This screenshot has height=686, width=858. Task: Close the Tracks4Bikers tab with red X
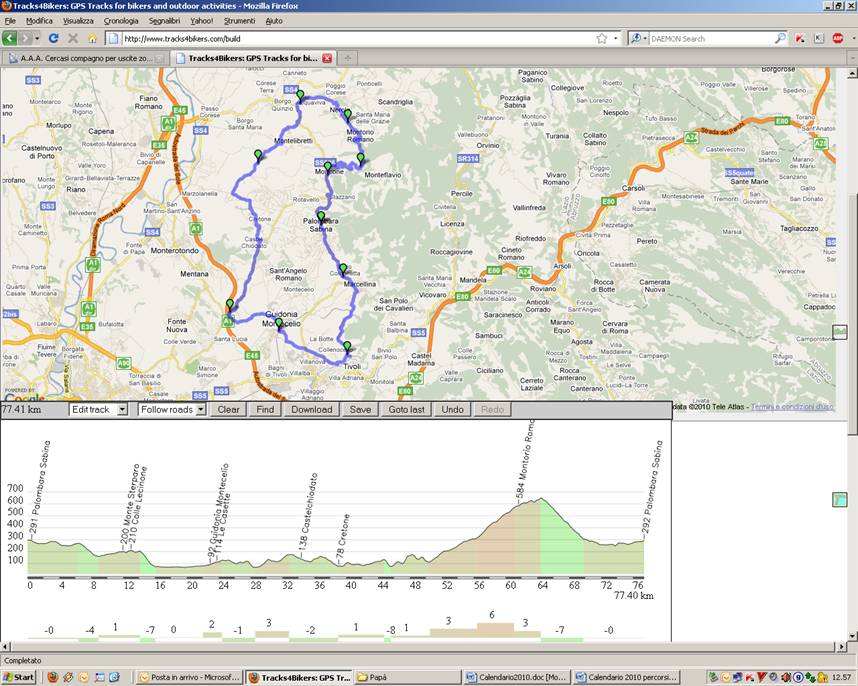click(327, 58)
